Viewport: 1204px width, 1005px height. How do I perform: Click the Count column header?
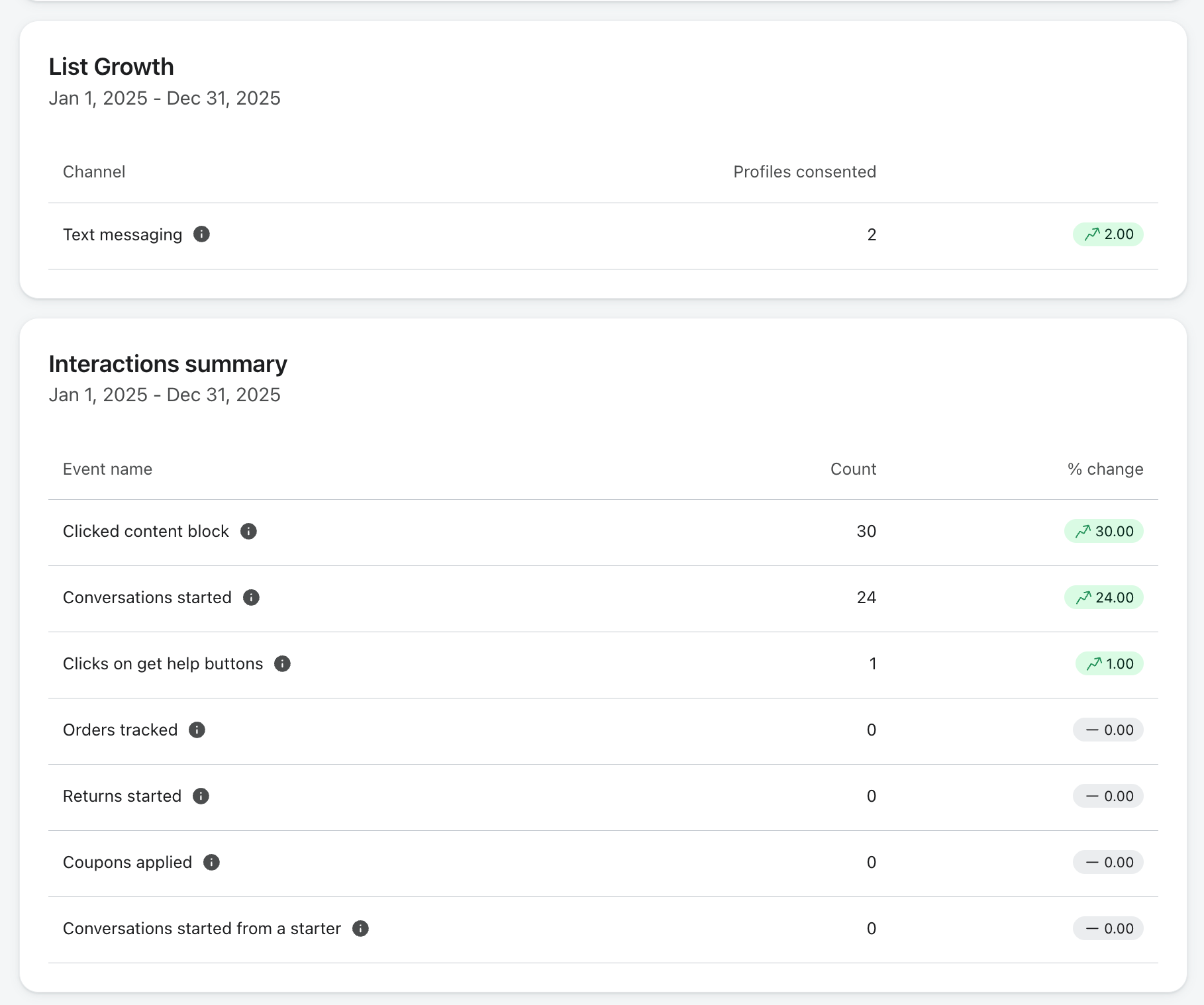pos(853,469)
